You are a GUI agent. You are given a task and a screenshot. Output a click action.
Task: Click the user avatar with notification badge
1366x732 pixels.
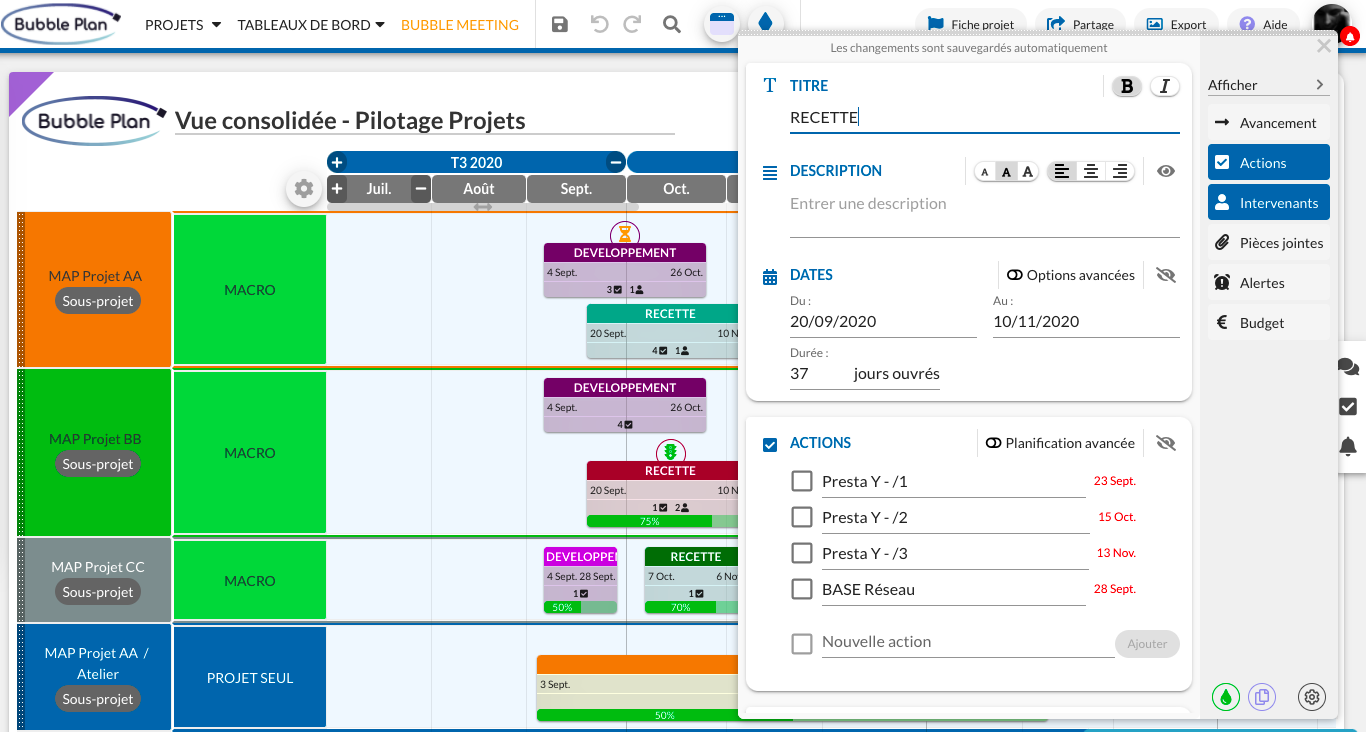coord(1333,22)
